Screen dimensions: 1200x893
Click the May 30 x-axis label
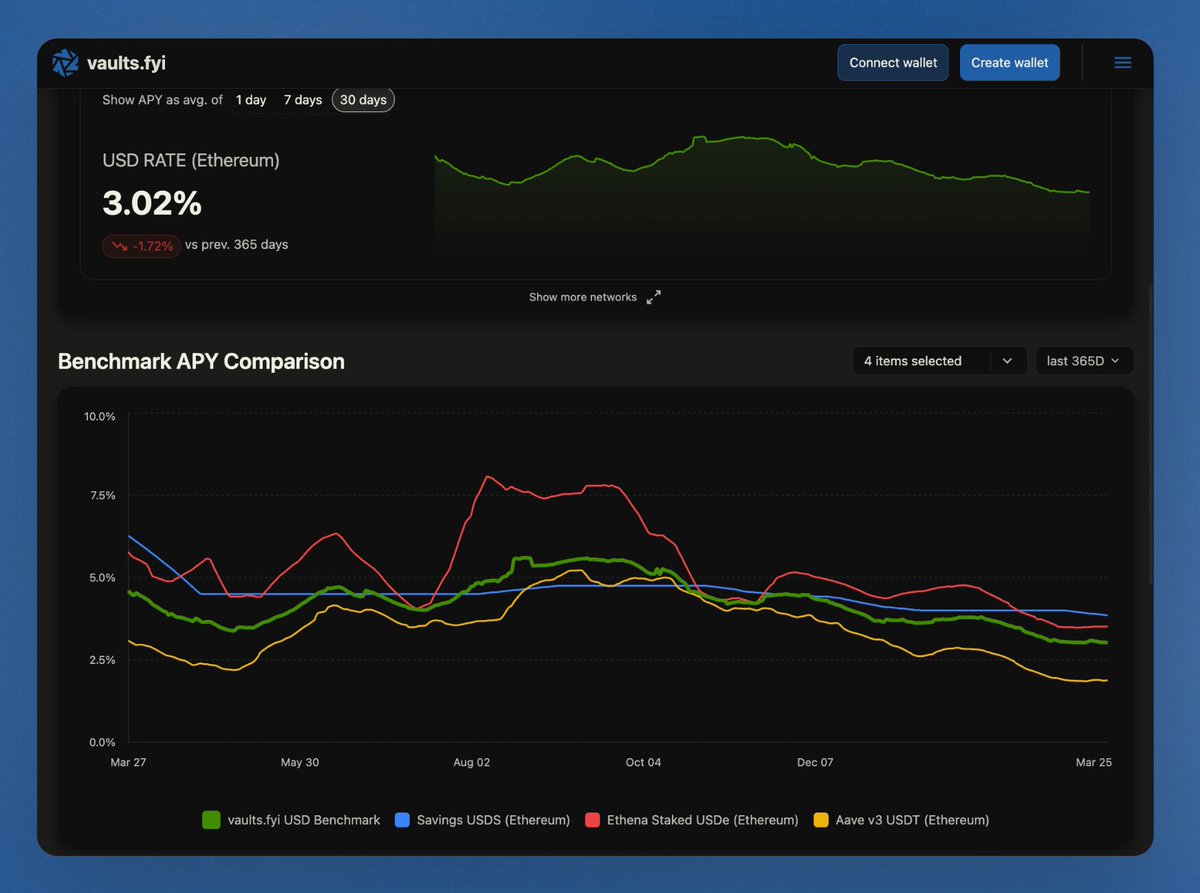tap(300, 762)
